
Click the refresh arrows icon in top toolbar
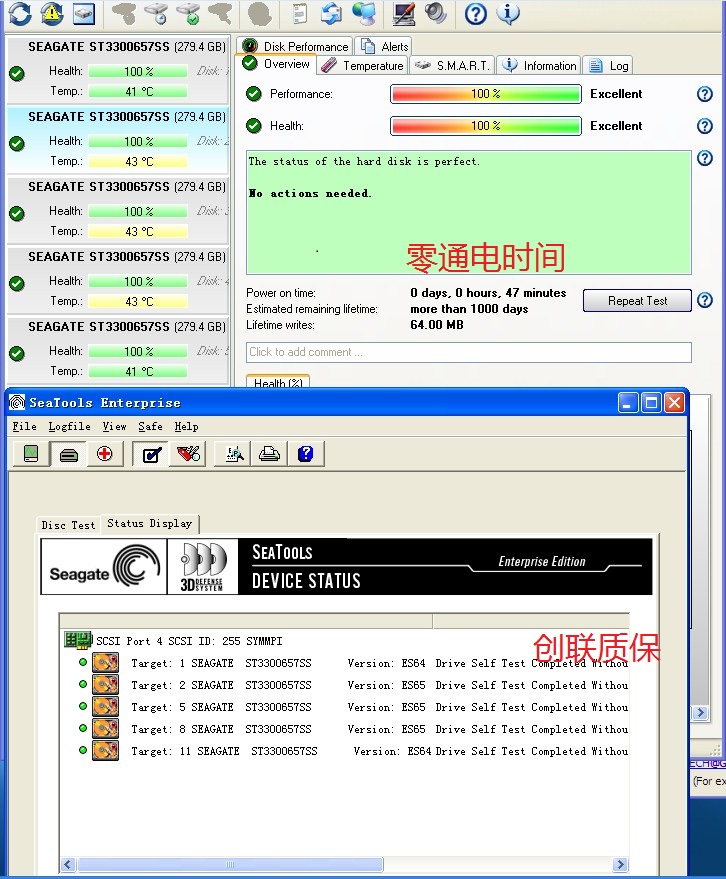coord(20,14)
